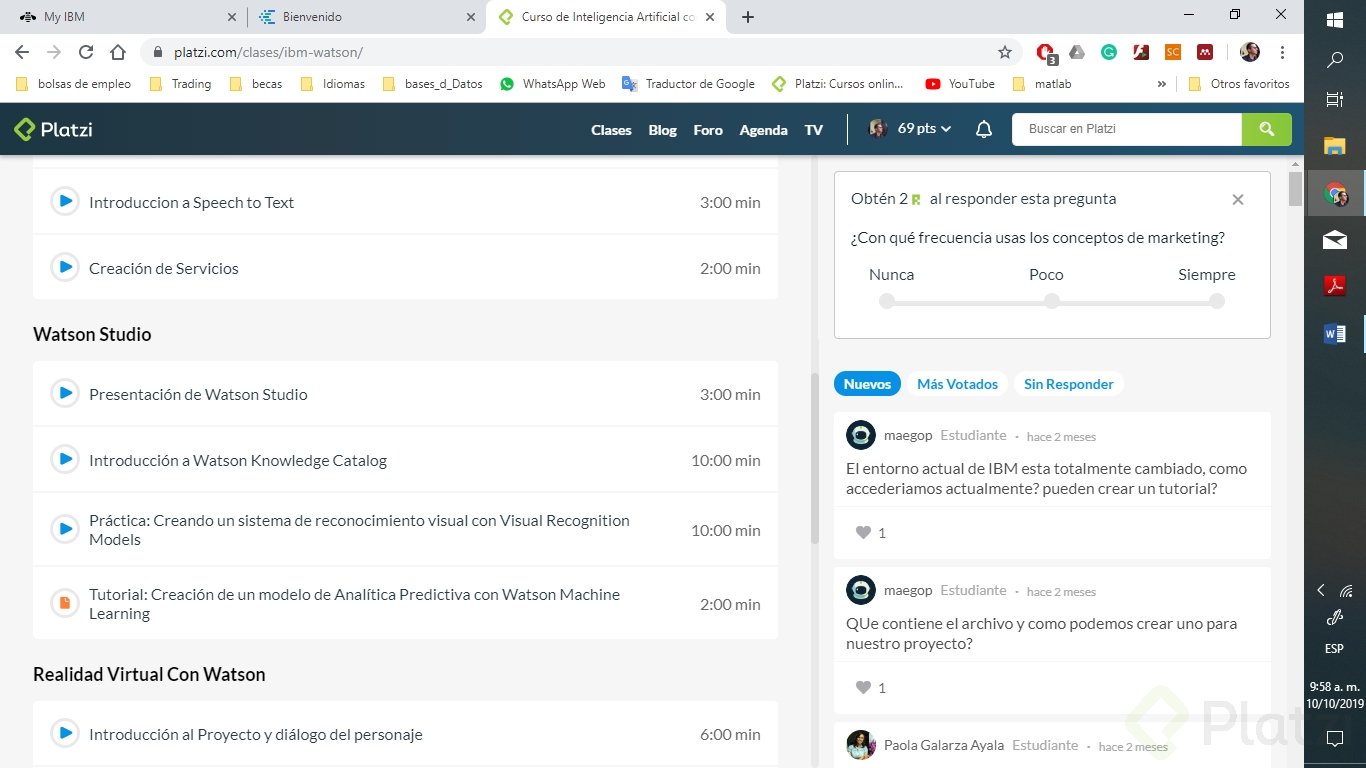Viewport: 1366px width, 768px height.
Task: Show more bookmarks with the chevron
Action: click(x=1161, y=84)
